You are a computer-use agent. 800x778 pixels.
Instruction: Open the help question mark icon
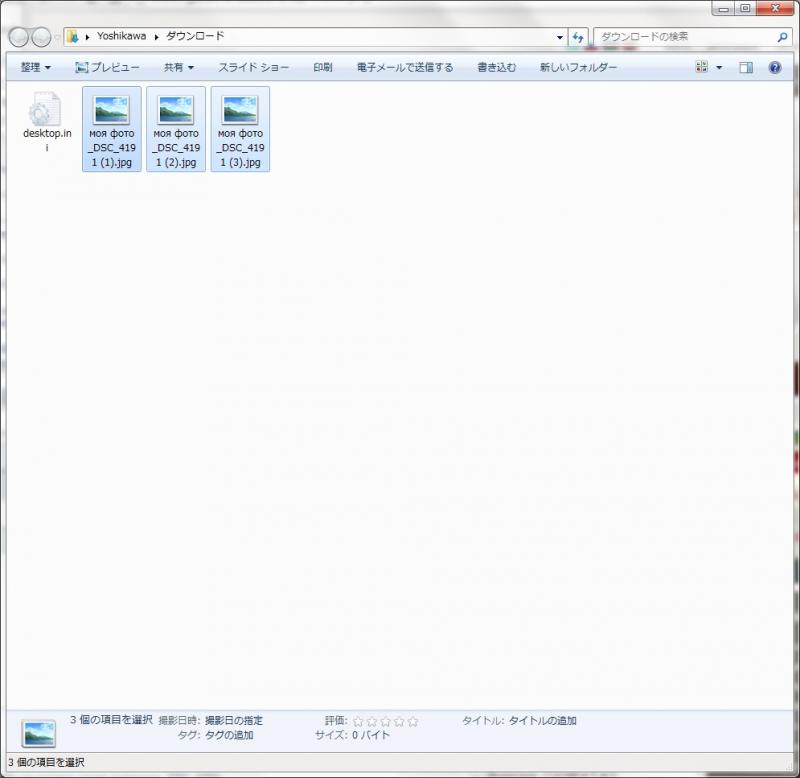tap(774, 67)
